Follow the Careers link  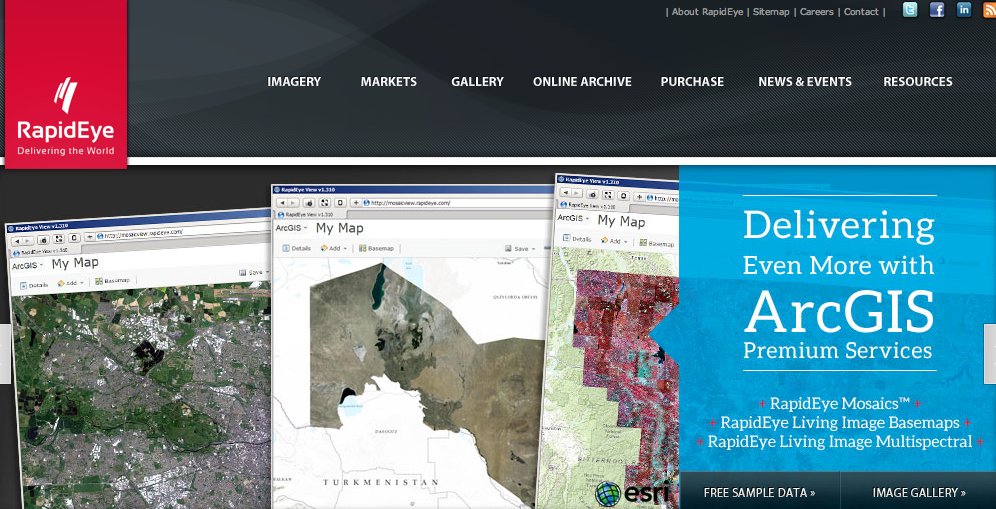coord(817,12)
